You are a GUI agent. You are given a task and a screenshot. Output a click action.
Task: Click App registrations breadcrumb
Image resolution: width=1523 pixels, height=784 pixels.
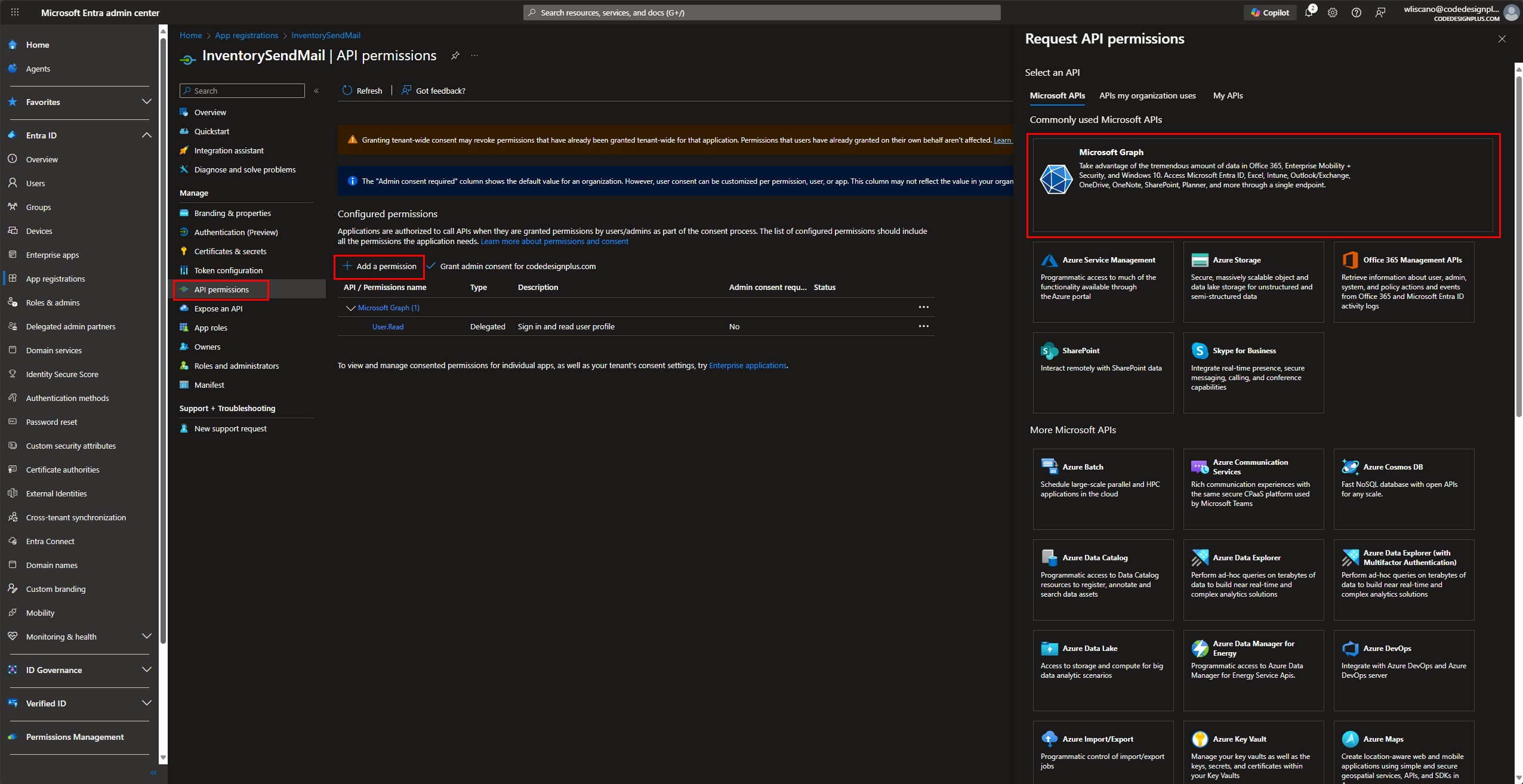(246, 35)
